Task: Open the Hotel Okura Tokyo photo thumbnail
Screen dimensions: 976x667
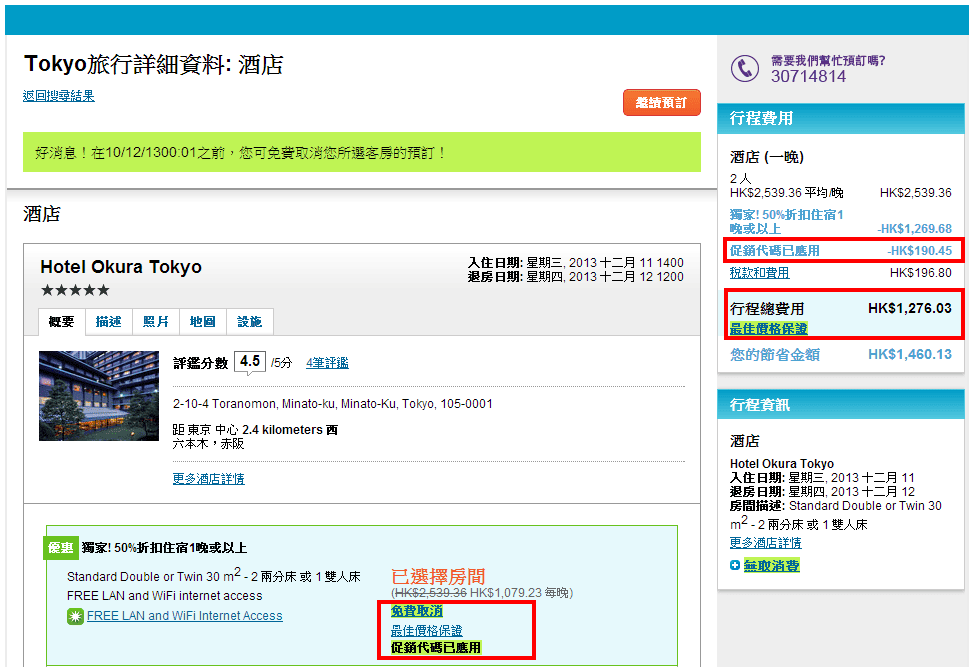Action: point(98,396)
